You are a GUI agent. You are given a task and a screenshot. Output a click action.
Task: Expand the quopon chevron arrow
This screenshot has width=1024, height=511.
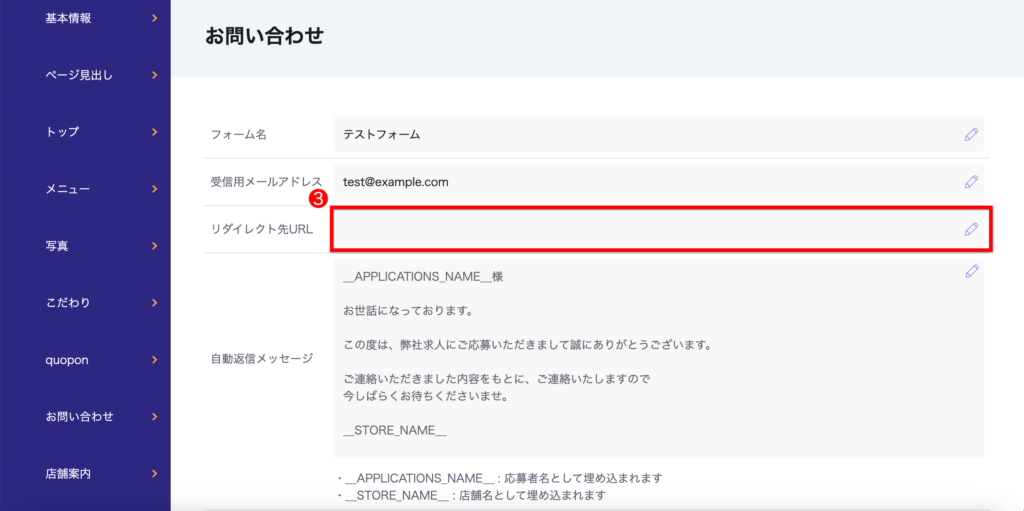coord(154,360)
